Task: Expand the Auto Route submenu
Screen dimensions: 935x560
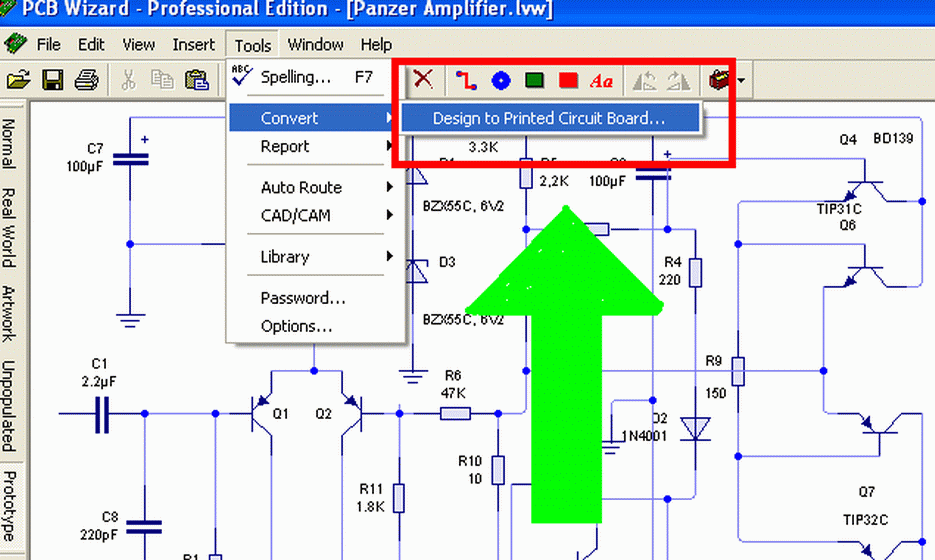Action: 317,187
